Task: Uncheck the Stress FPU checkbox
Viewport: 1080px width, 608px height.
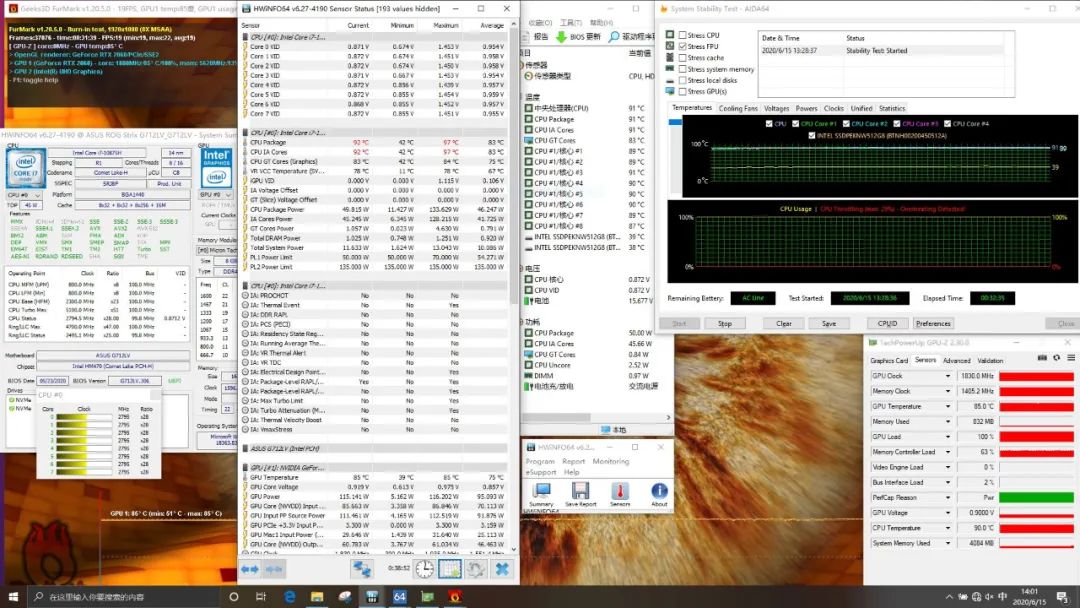Action: point(683,47)
